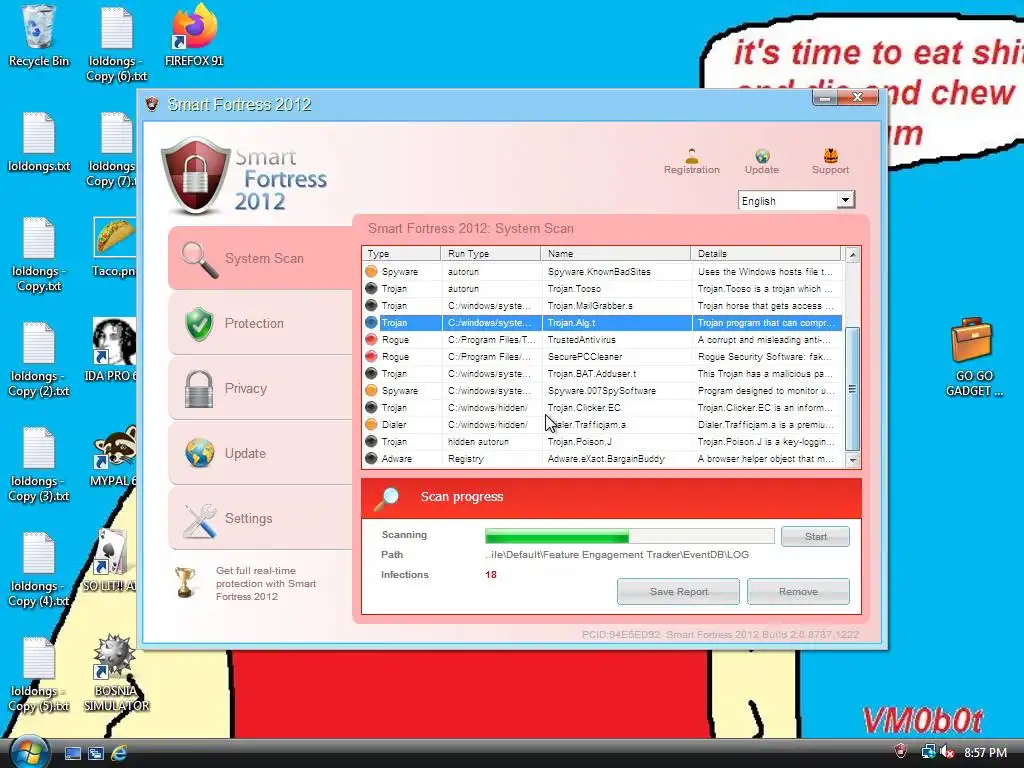Sort by Type column header
The image size is (1024, 768).
click(401, 253)
